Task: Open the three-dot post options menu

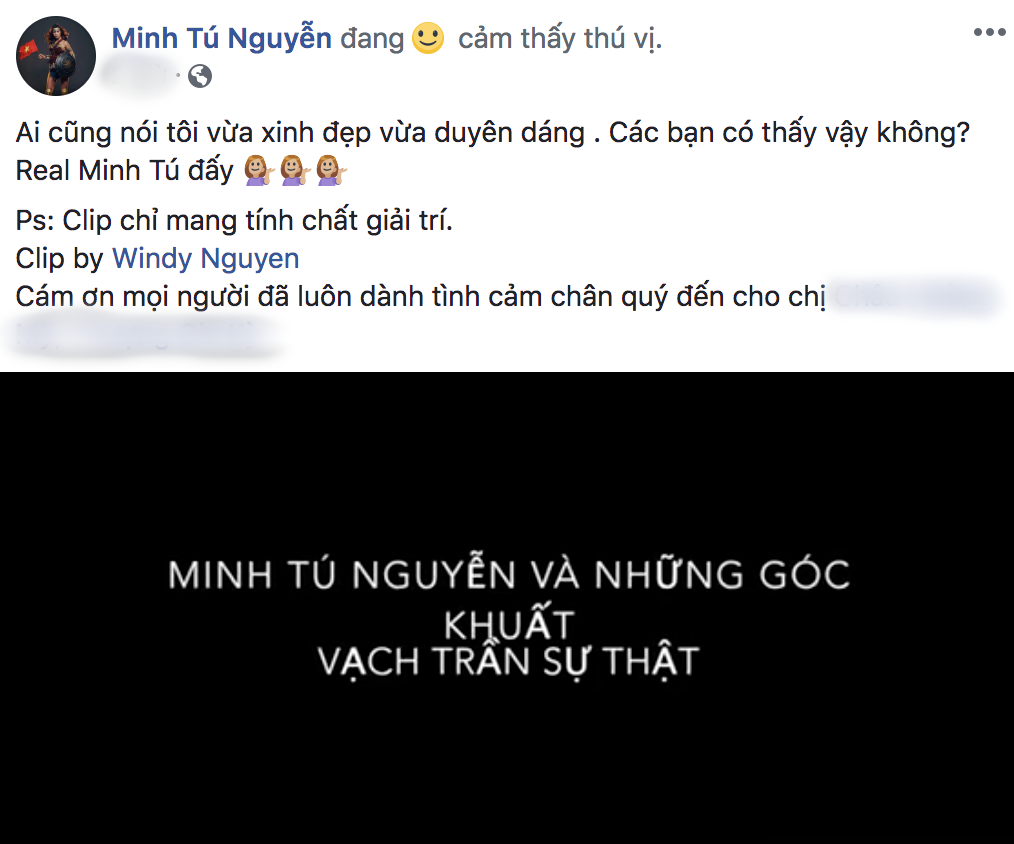Action: pos(989,32)
